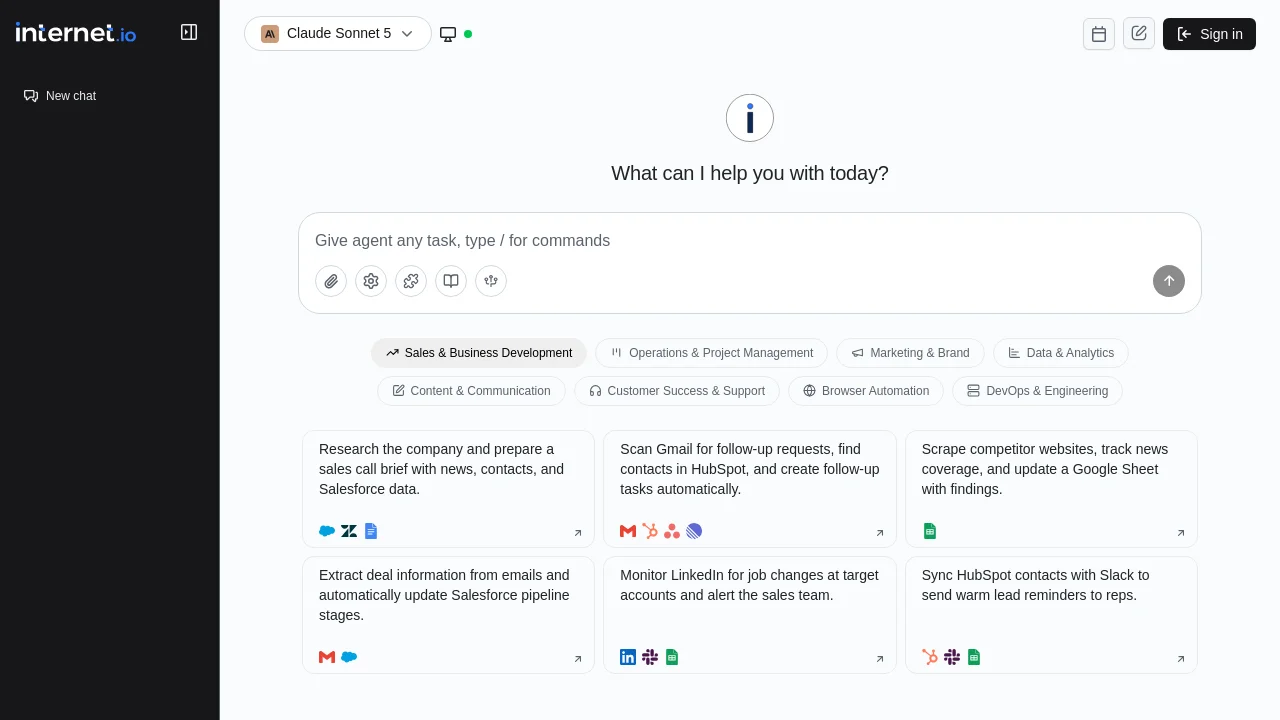Select the Scan Gmail for follow-up requests card
The width and height of the screenshot is (1280, 720).
tap(750, 489)
